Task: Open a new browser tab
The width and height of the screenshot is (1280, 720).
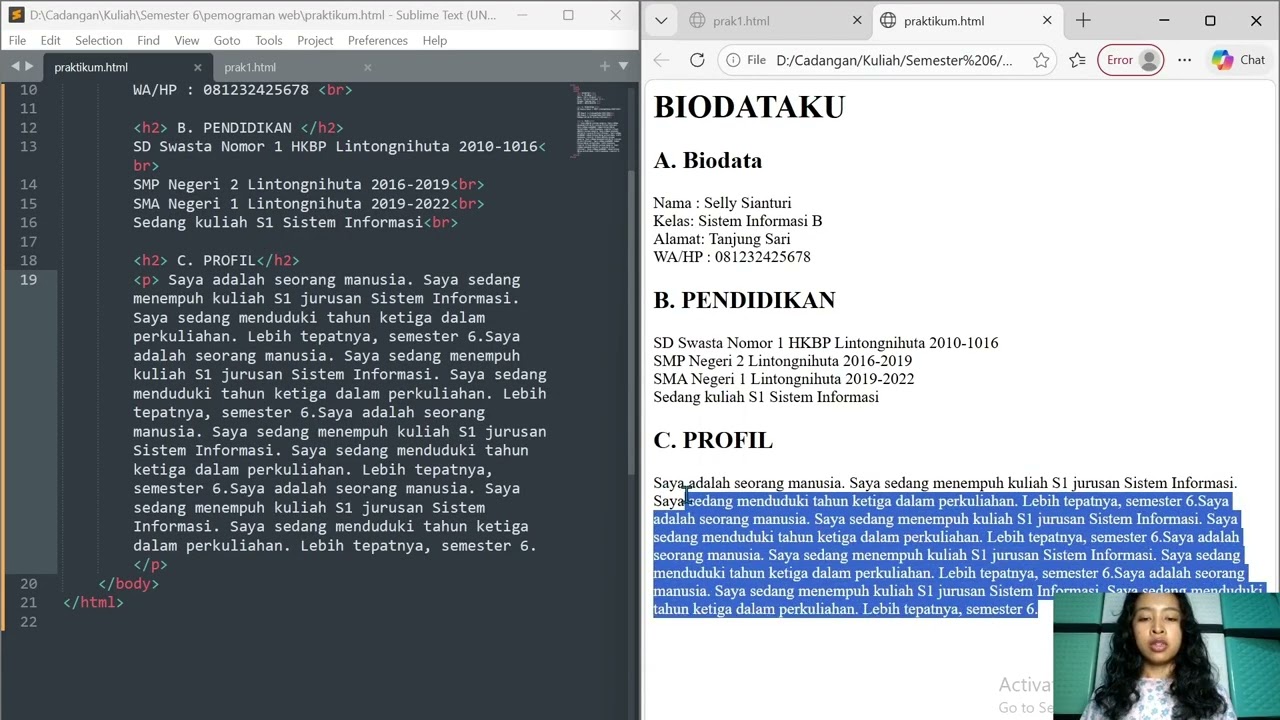Action: click(1083, 20)
